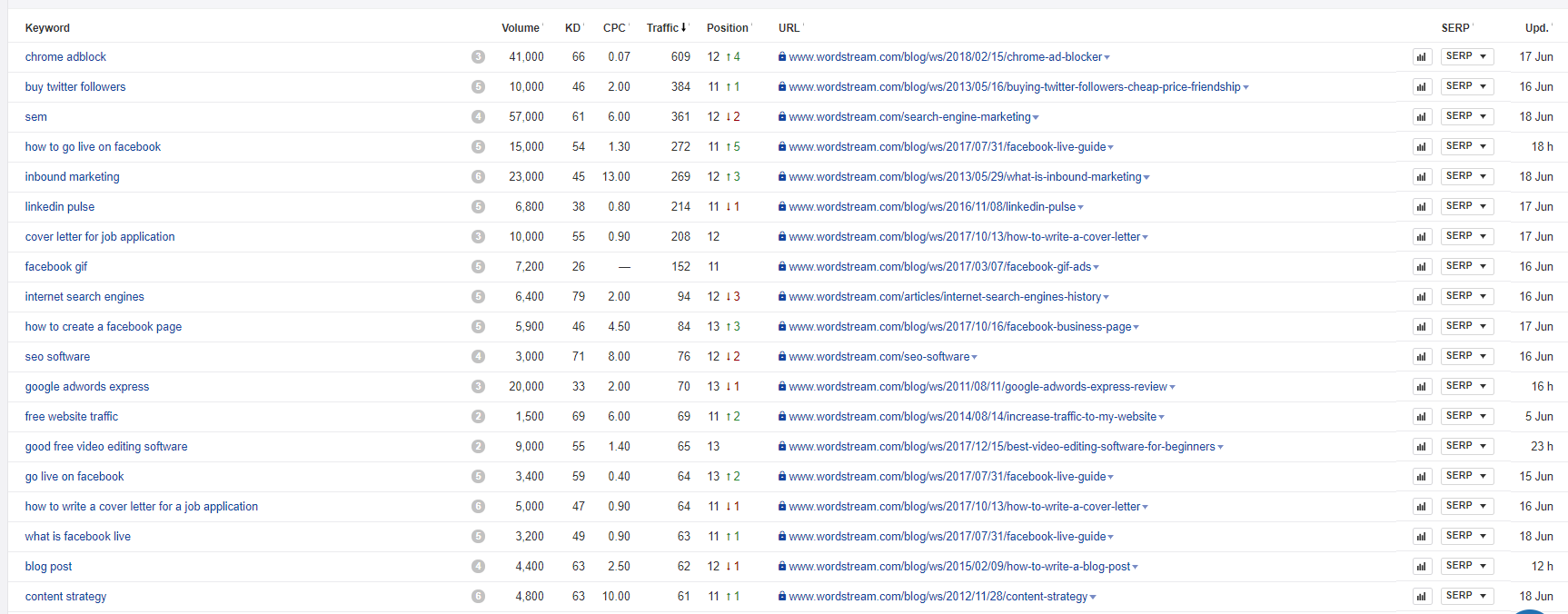Image resolution: width=1568 pixels, height=614 pixels.
Task: Open history chart icon for free website traffic row
Action: 1421,417
